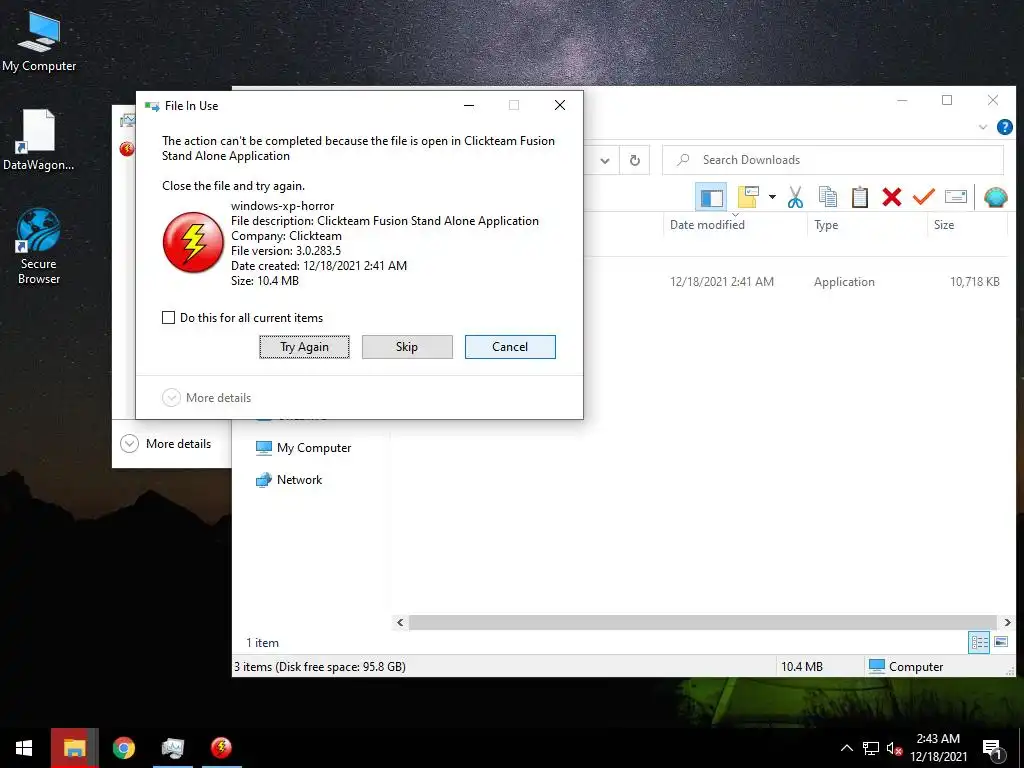This screenshot has height=768, width=1024.
Task: Select the DataWagon desktop shortcut
Action: 39,140
